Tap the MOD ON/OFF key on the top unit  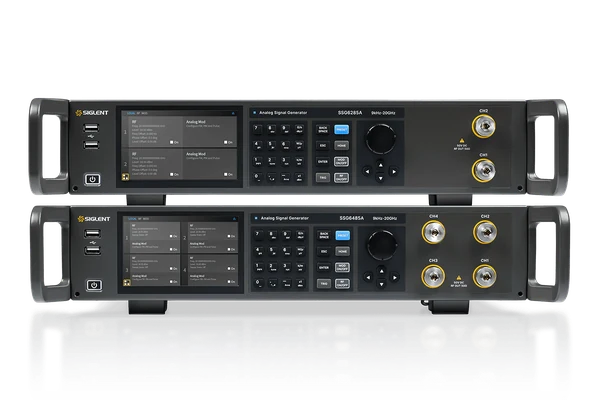341,162
